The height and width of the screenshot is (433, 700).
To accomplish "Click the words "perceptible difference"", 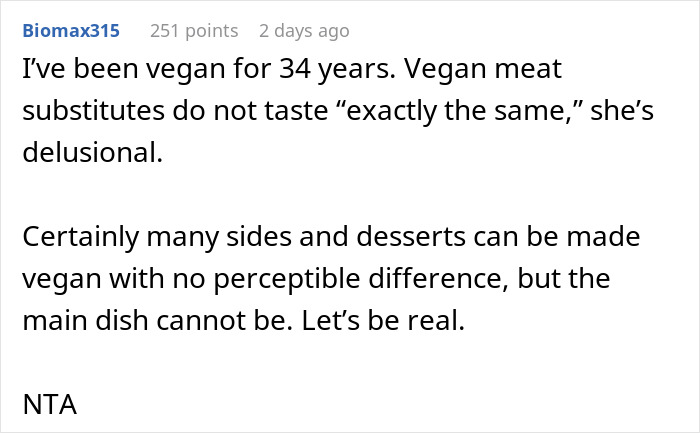I will (x=360, y=279).
